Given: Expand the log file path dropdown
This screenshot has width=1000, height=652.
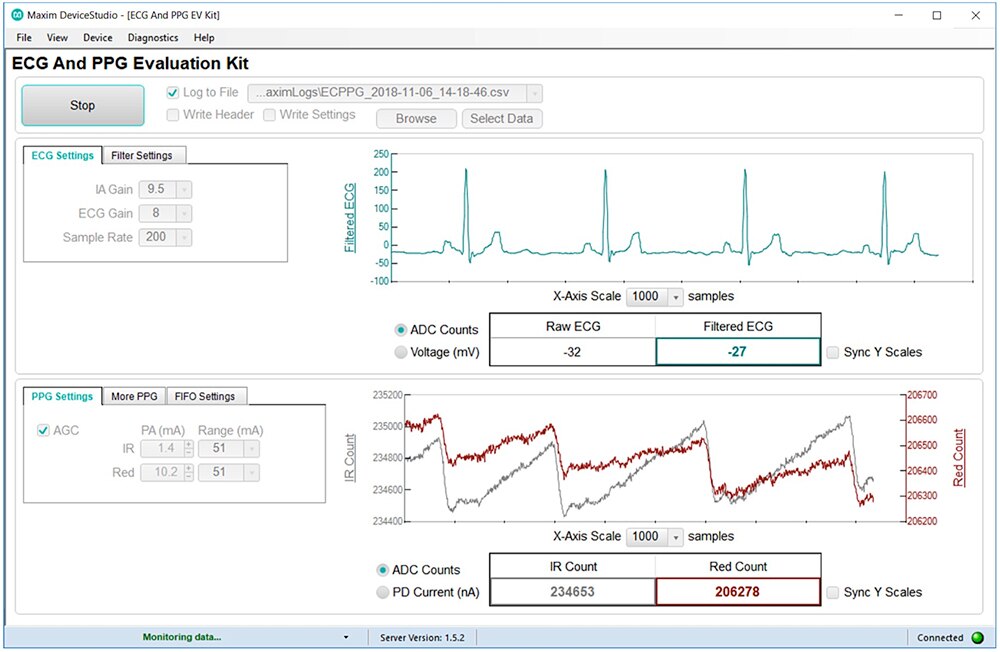Looking at the screenshot, I should click(534, 93).
